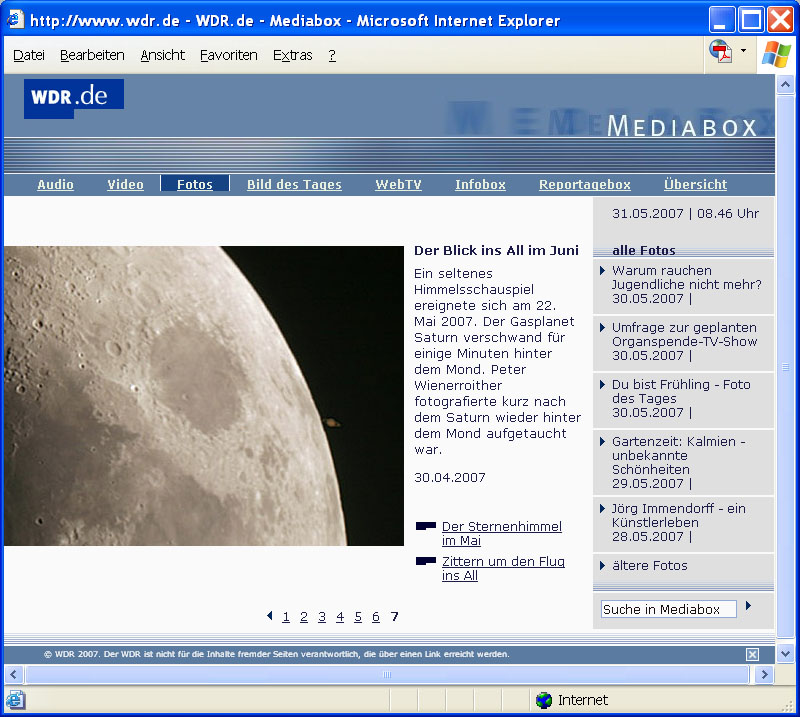Open 'Jörg Immendorff - ein Künstlerleben' entry
800x717 pixels.
click(679, 523)
